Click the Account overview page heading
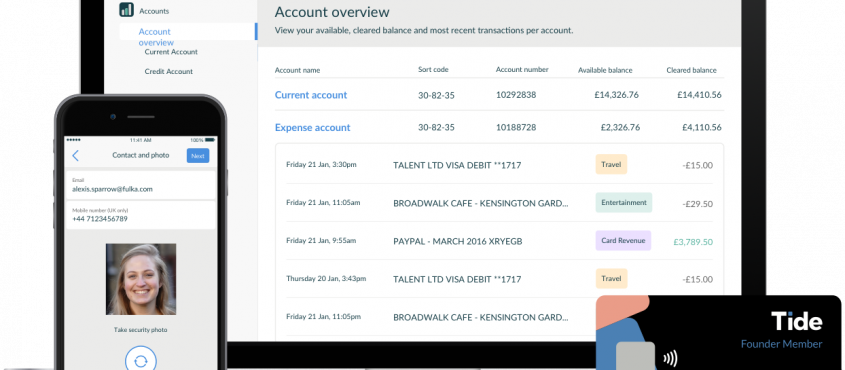Viewport: 845px width, 370px height. 332,12
